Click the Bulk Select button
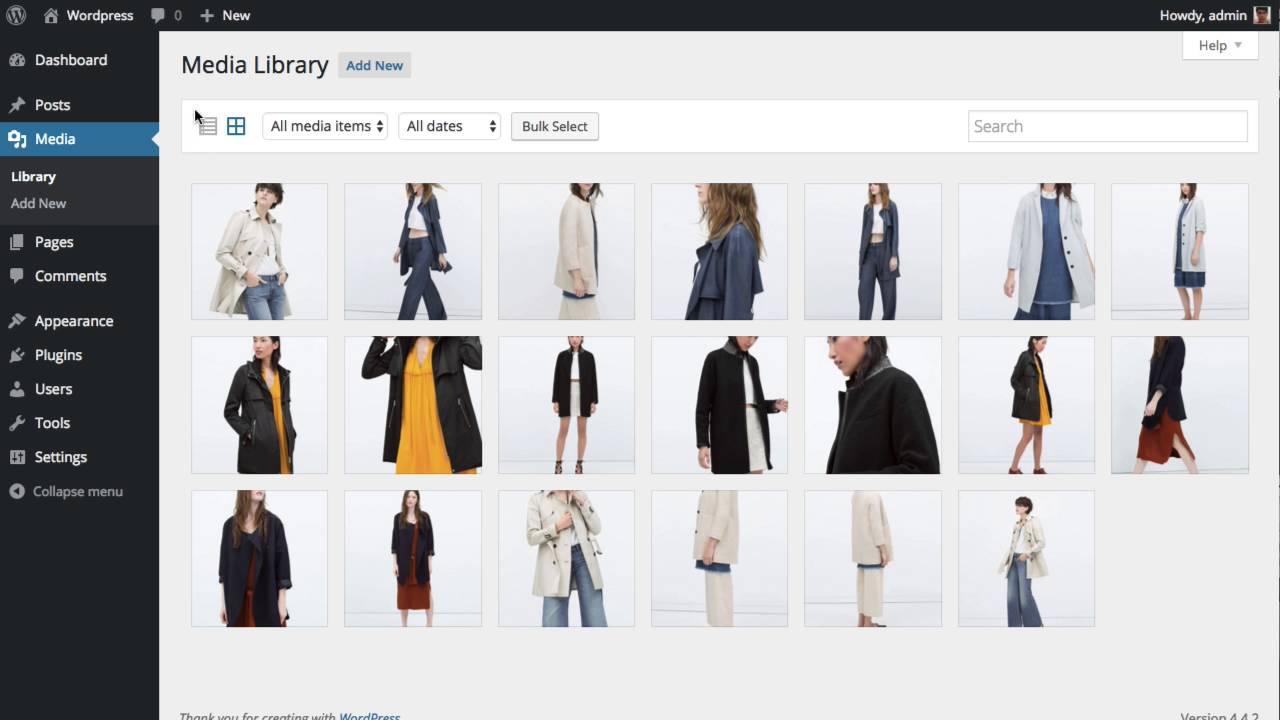The width and height of the screenshot is (1280, 720). point(555,126)
